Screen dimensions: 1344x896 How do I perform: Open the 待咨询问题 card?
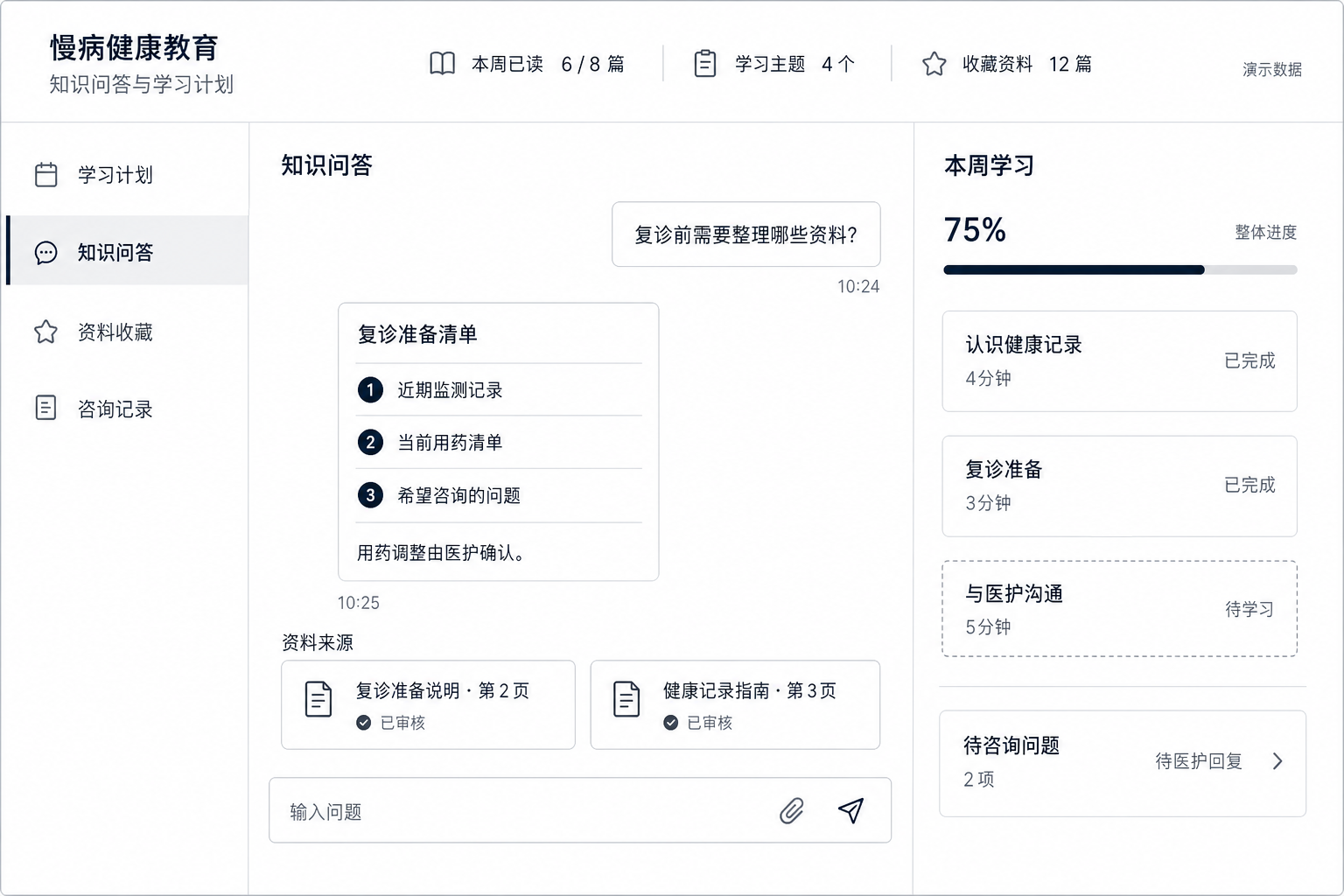click(1123, 763)
